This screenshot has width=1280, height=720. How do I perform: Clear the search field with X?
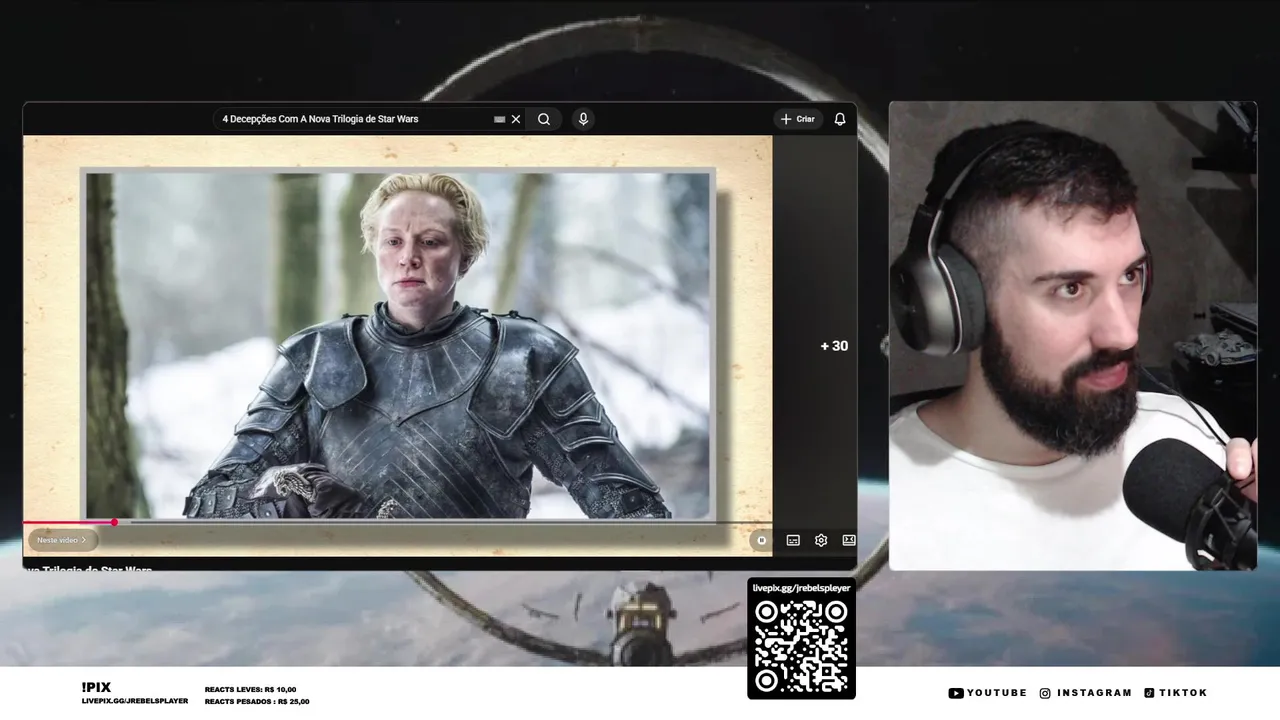(x=516, y=119)
